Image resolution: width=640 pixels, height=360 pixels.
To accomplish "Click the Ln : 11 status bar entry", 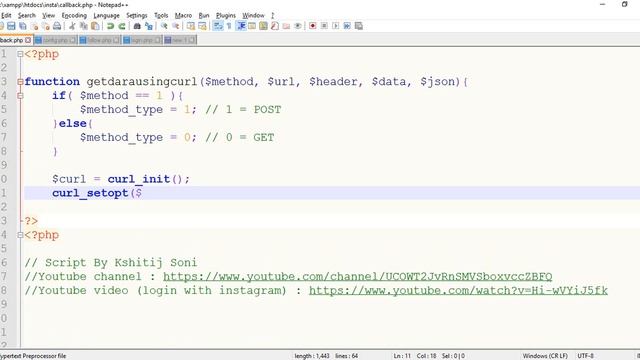I will click(x=402, y=356).
